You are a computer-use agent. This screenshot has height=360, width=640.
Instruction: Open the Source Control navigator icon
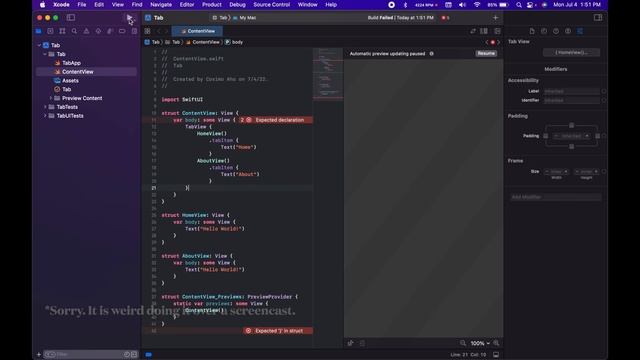coord(50,31)
